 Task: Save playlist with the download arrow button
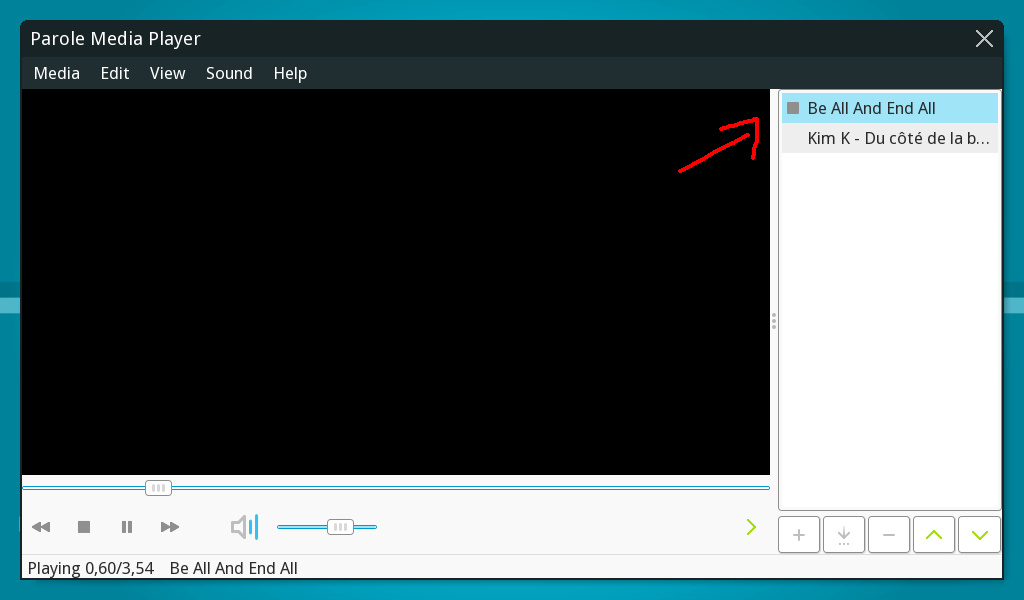click(x=844, y=535)
